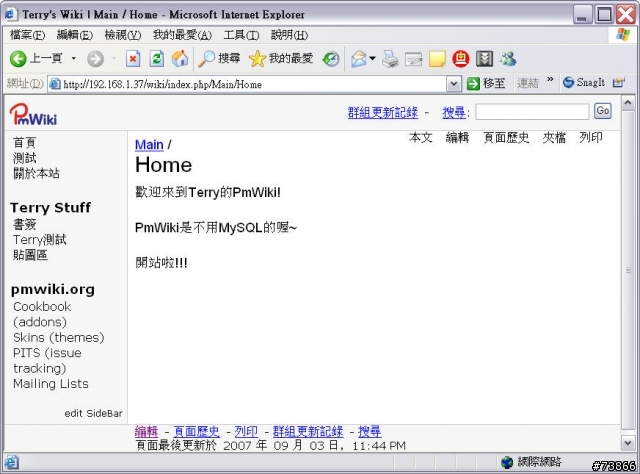Click the wiki search input field

tap(532, 111)
